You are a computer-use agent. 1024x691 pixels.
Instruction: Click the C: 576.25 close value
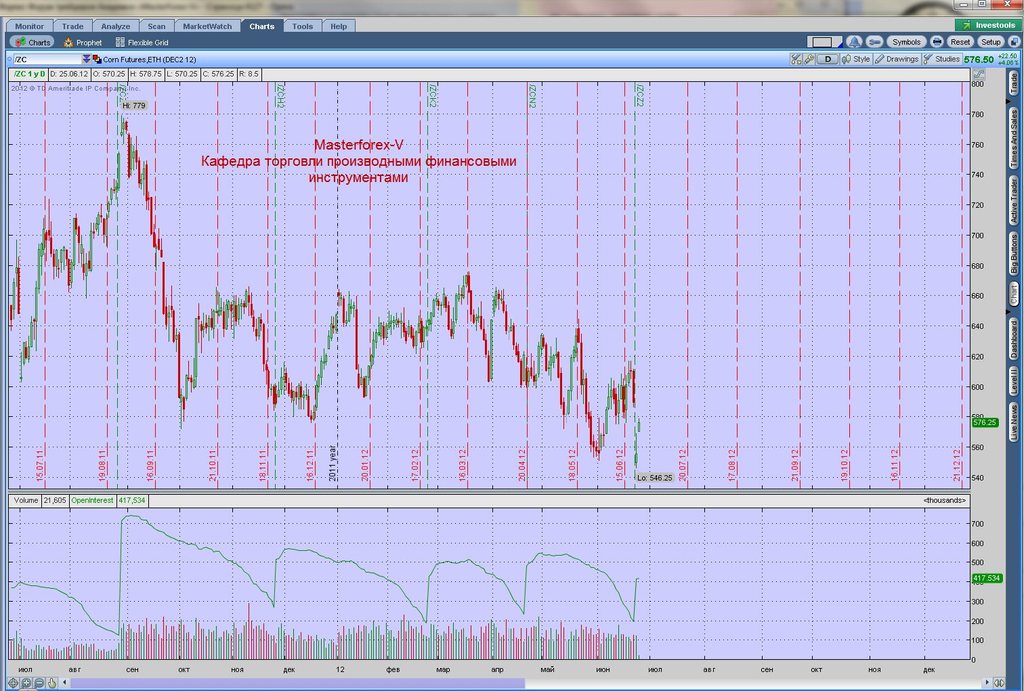[x=218, y=74]
